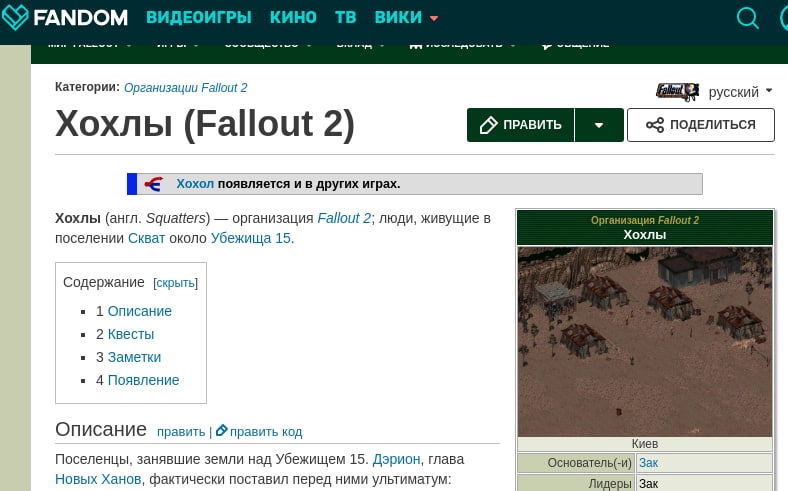Image resolution: width=788 pixels, height=491 pixels.
Task: Click the ПОДЕЛИТЬСЯ button
Action: pyautogui.click(x=701, y=125)
